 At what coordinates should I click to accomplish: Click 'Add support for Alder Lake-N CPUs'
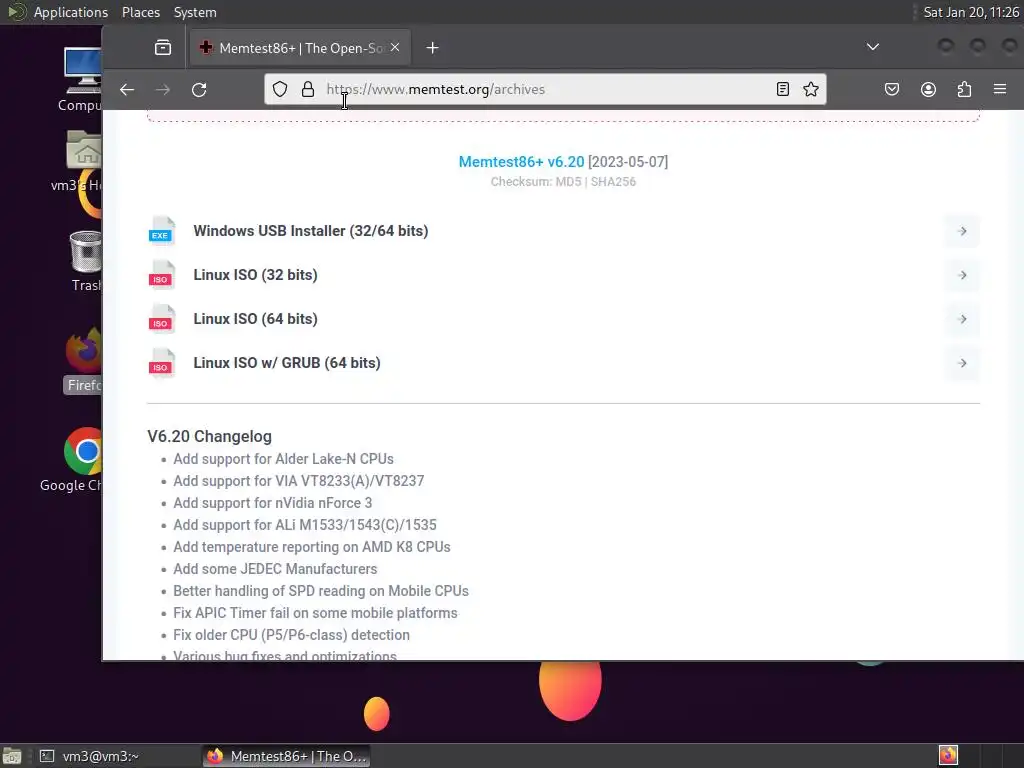(283, 459)
